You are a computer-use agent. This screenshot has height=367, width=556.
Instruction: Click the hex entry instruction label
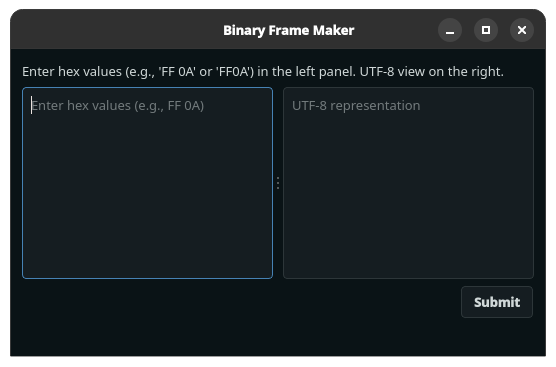tap(263, 72)
